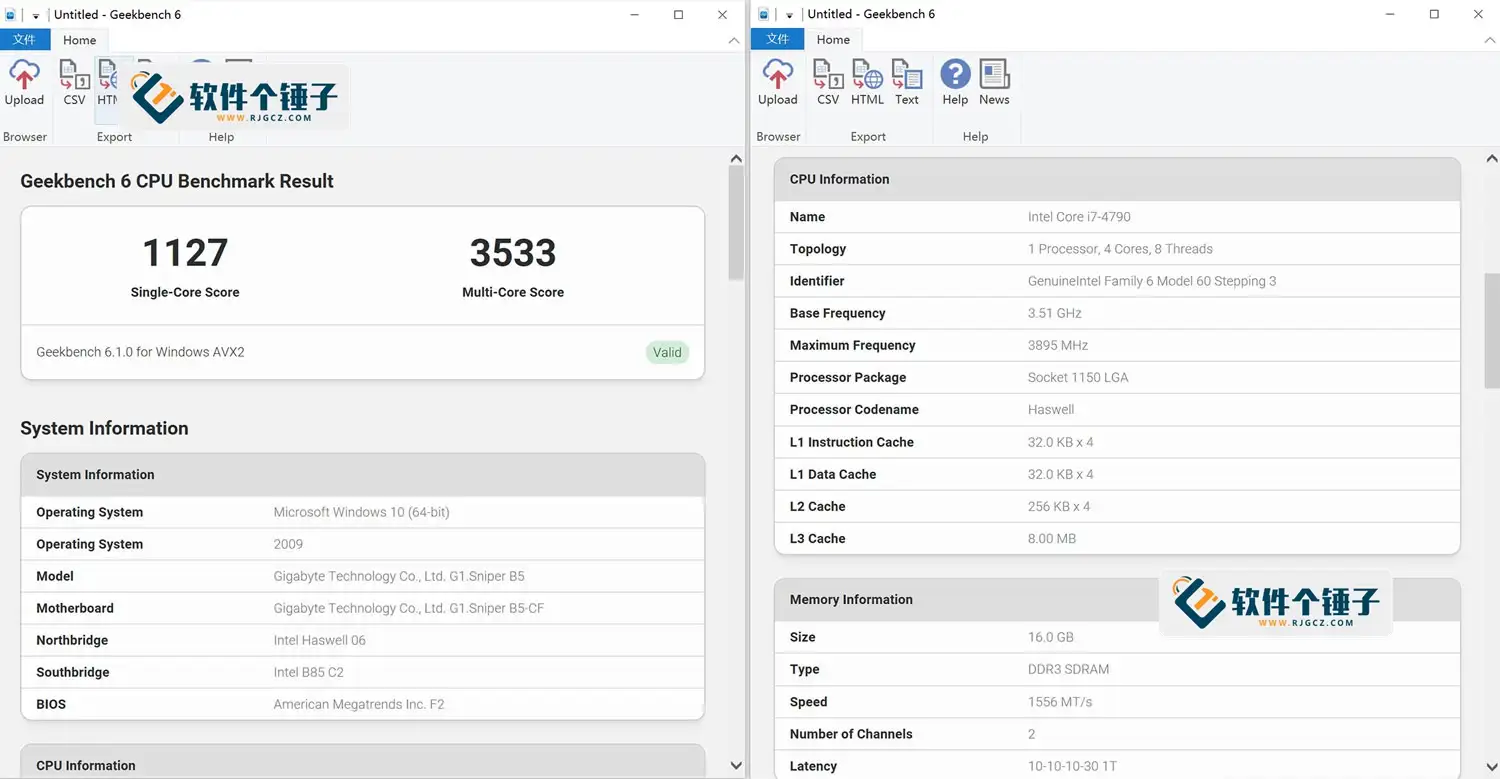
Task: Click the right window's title bar app icon
Action: (765, 15)
